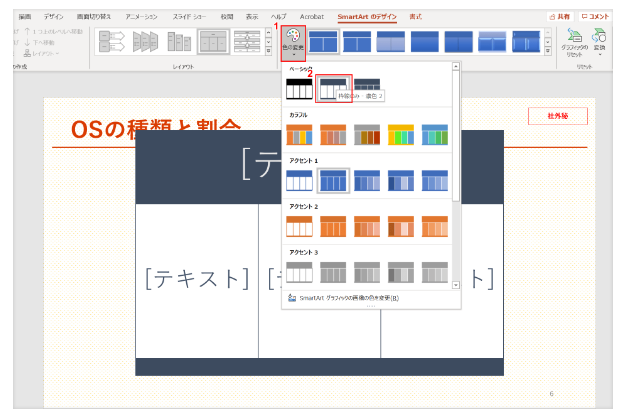Choose the first black outline basic color option

[x=300, y=90]
